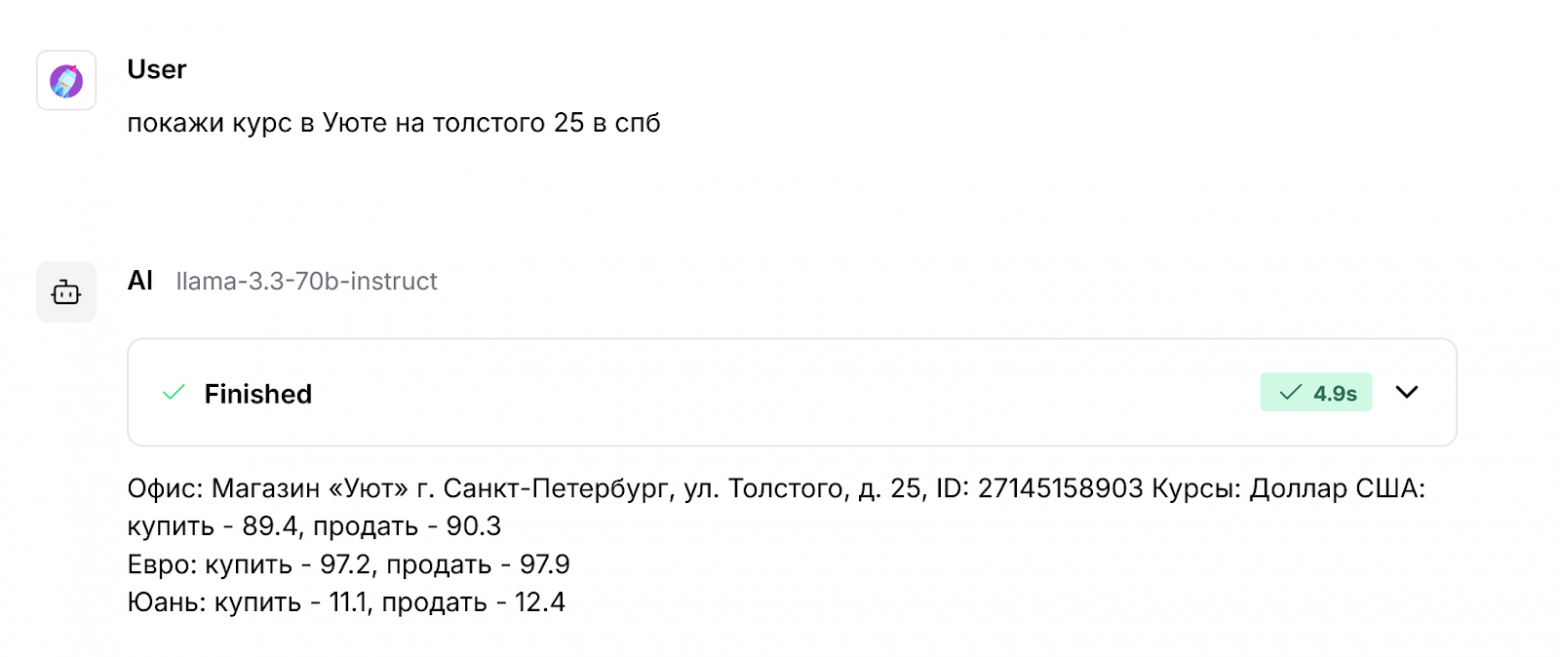The width and height of the screenshot is (1560, 657).
Task: Click the AI sender label
Action: click(x=139, y=280)
